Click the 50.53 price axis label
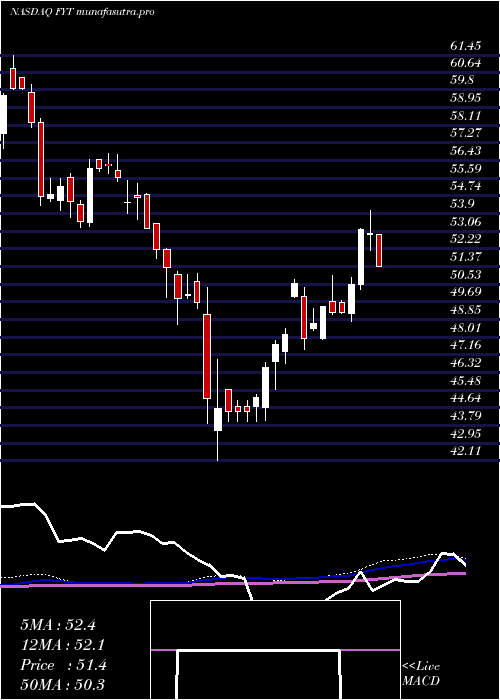500x700 pixels. (x=466, y=275)
